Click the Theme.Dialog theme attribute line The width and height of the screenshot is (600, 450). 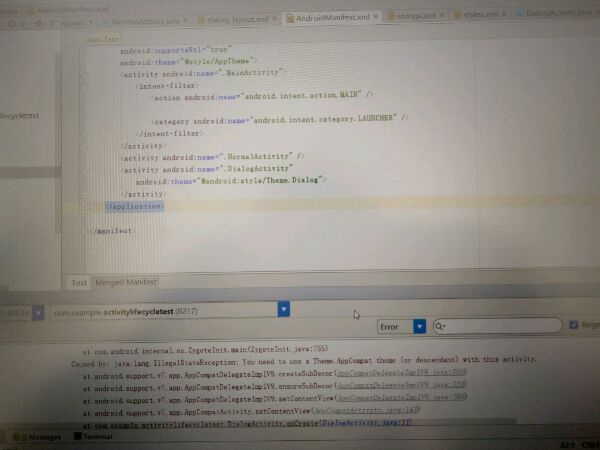[x=231, y=180]
